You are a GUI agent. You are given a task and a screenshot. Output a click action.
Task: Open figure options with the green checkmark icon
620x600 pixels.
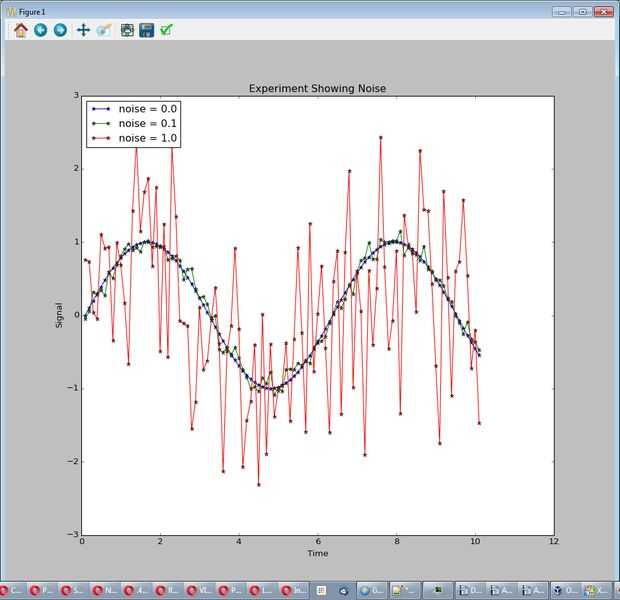click(166, 30)
